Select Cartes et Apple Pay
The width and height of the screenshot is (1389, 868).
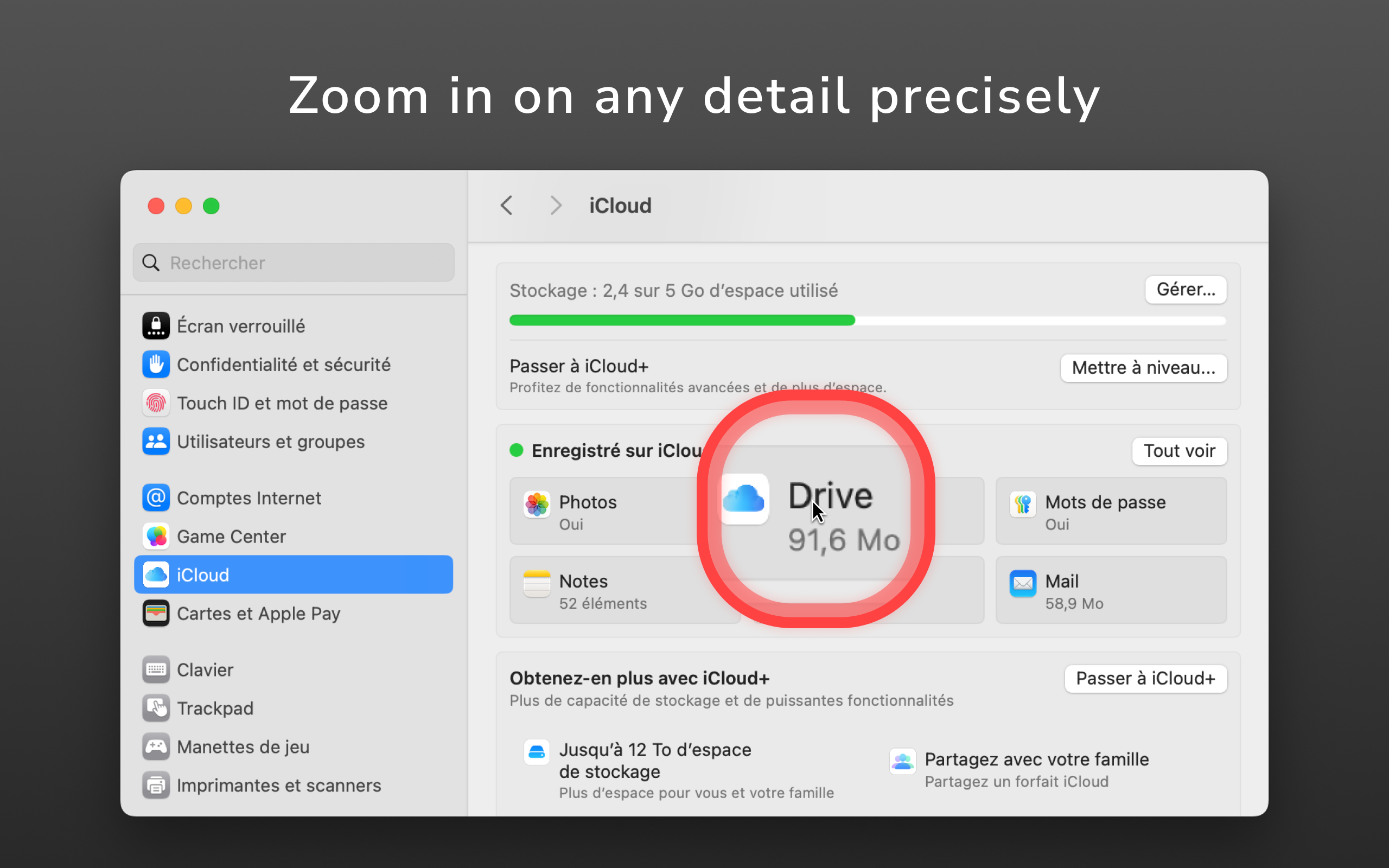[x=294, y=613]
